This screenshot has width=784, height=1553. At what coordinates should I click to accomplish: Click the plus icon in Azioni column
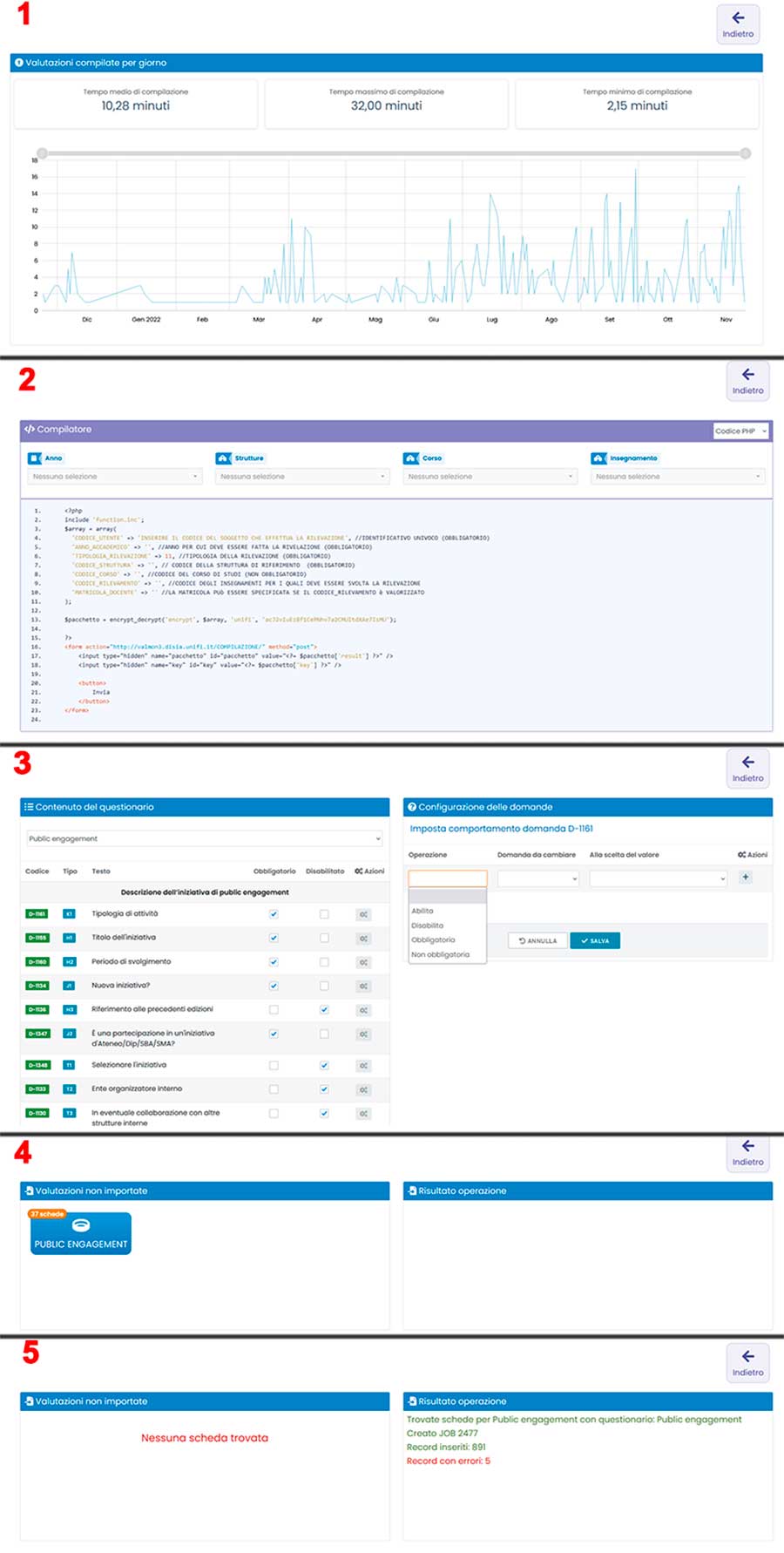746,877
